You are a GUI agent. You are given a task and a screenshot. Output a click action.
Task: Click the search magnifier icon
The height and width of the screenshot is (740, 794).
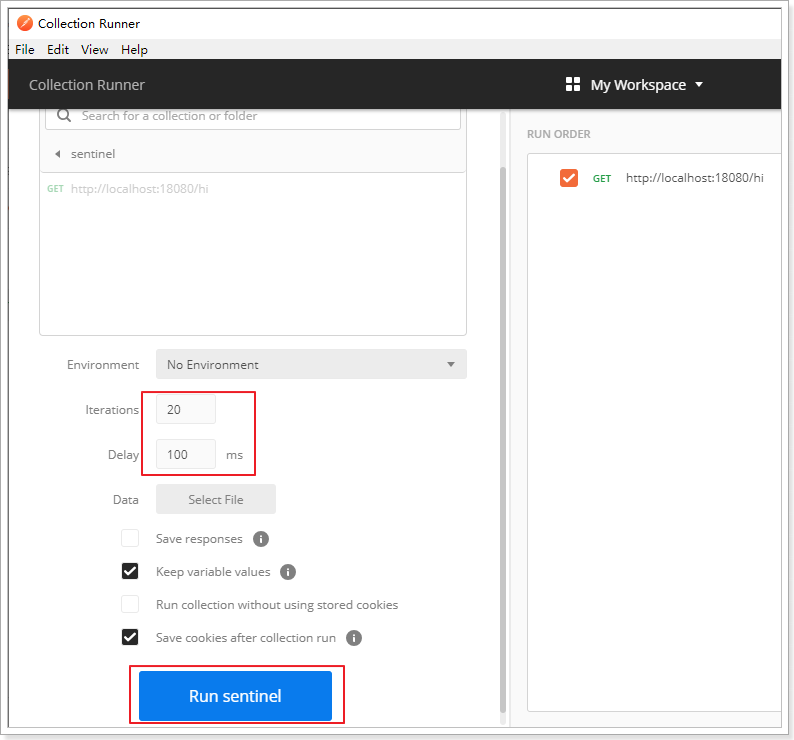65,116
